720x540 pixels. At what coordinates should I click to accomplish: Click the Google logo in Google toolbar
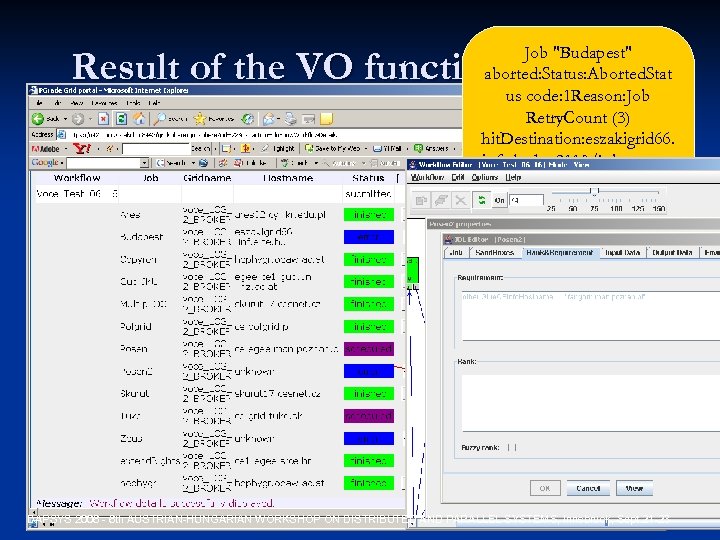pyautogui.click(x=45, y=163)
